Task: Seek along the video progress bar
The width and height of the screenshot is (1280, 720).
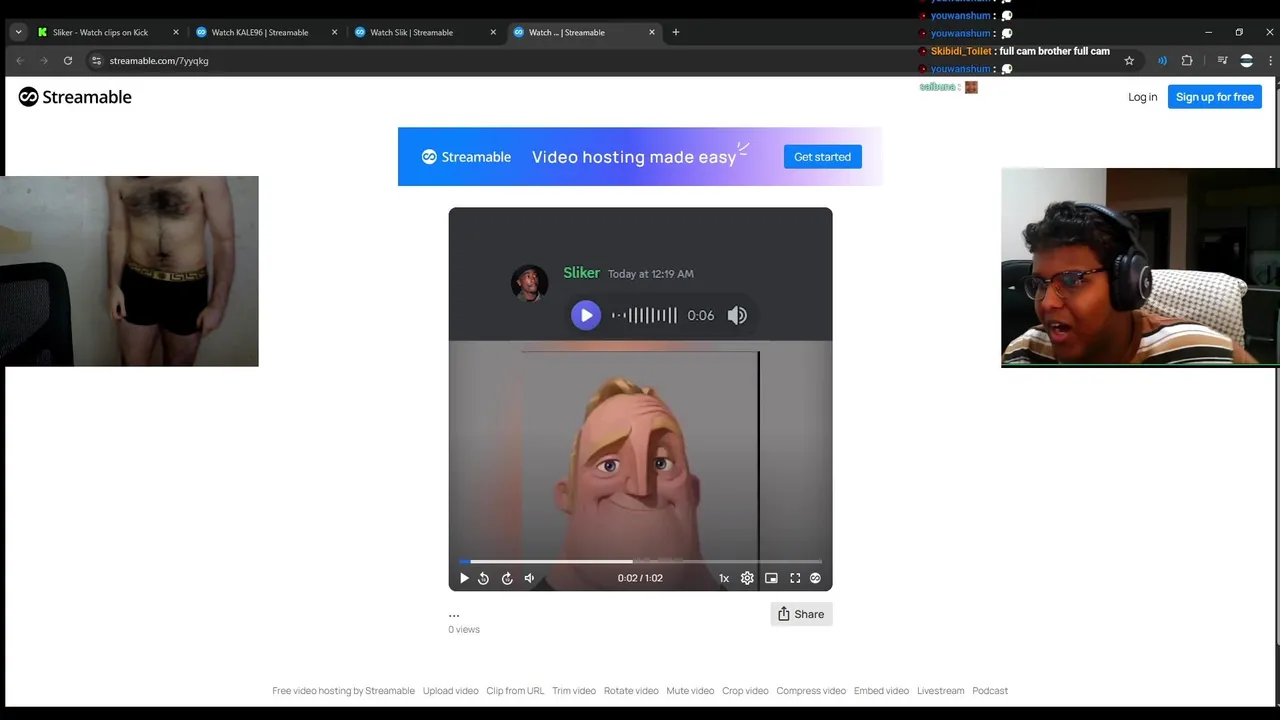Action: coord(640,561)
